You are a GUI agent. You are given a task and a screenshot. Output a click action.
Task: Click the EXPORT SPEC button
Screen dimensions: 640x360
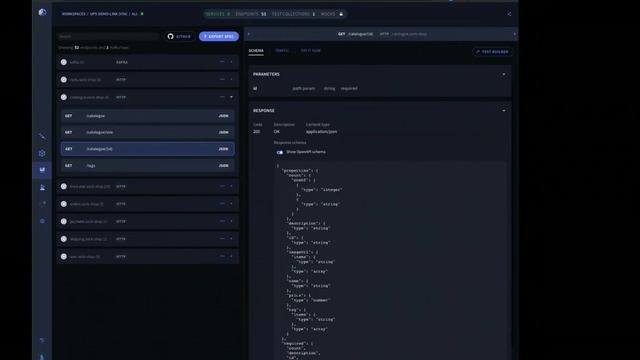pos(219,36)
